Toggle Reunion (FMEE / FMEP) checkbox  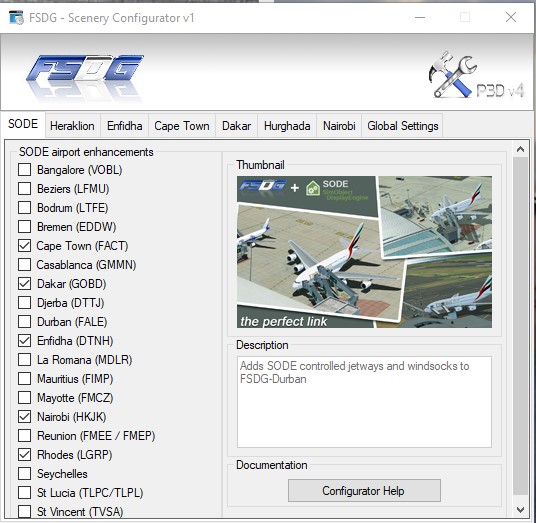[x=25, y=435]
